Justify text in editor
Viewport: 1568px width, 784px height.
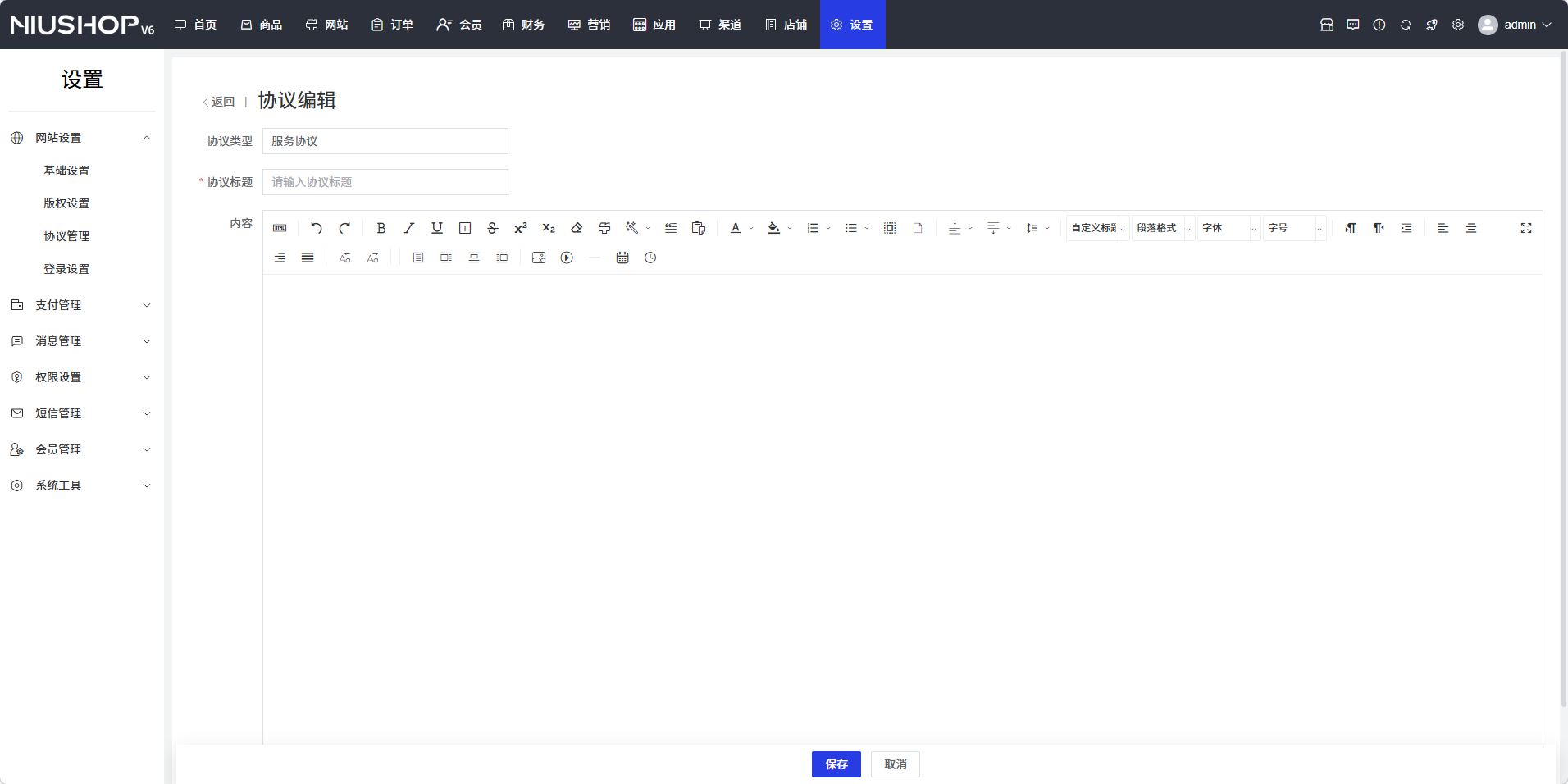(308, 258)
